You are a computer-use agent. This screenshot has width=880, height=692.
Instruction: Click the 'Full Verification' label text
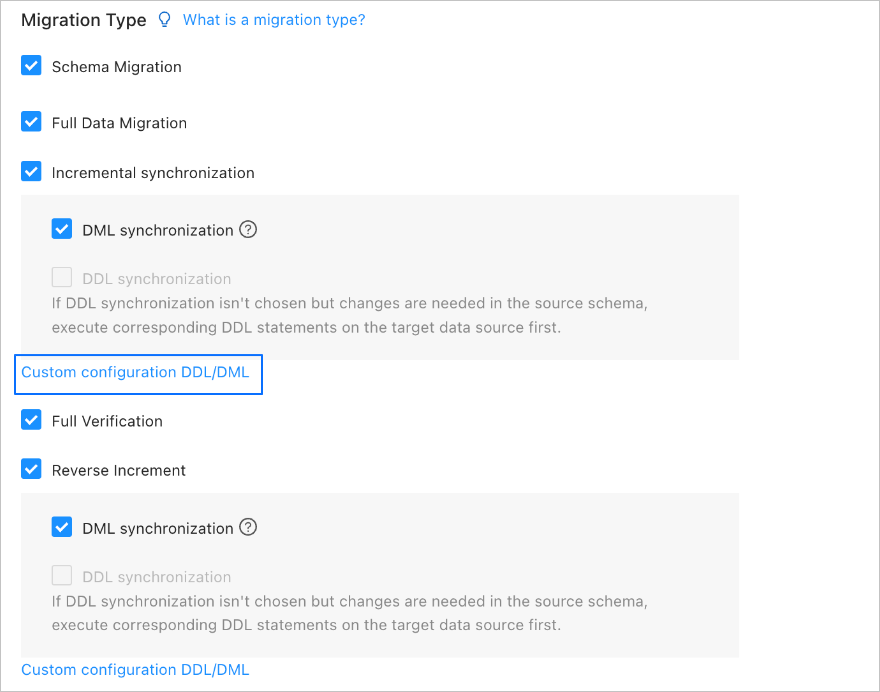[x=107, y=421]
